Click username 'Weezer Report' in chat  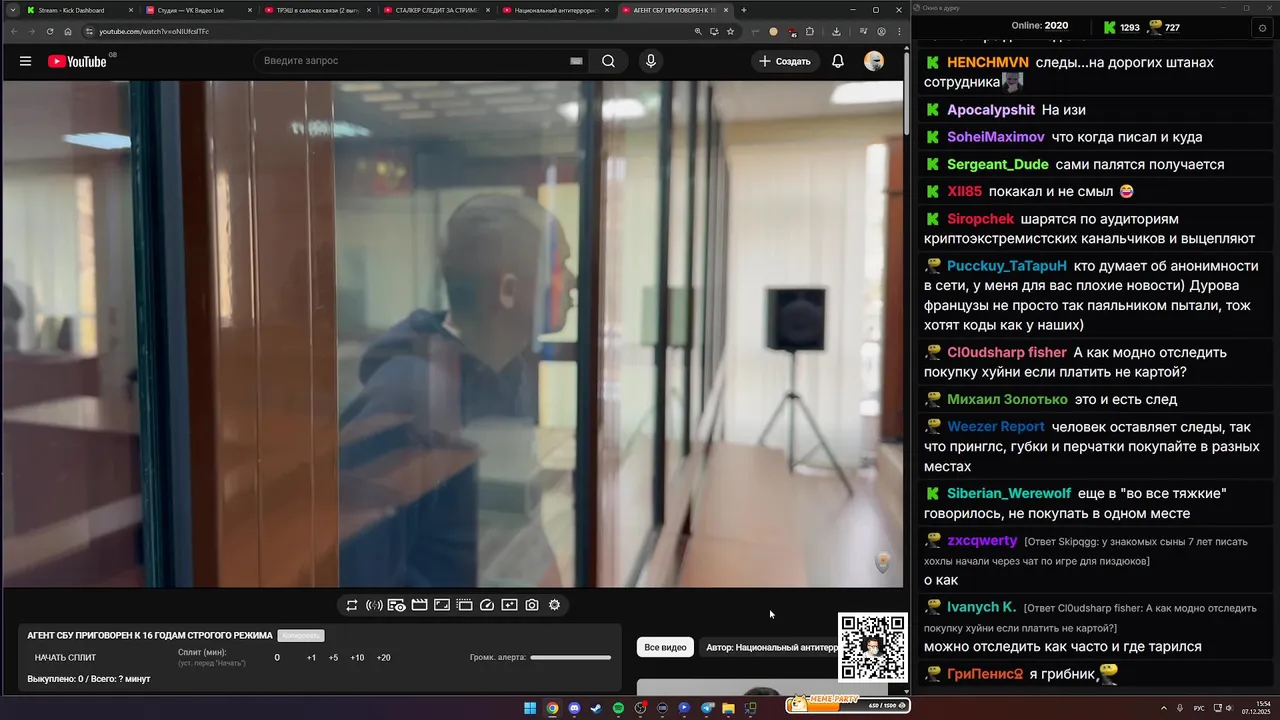996,426
